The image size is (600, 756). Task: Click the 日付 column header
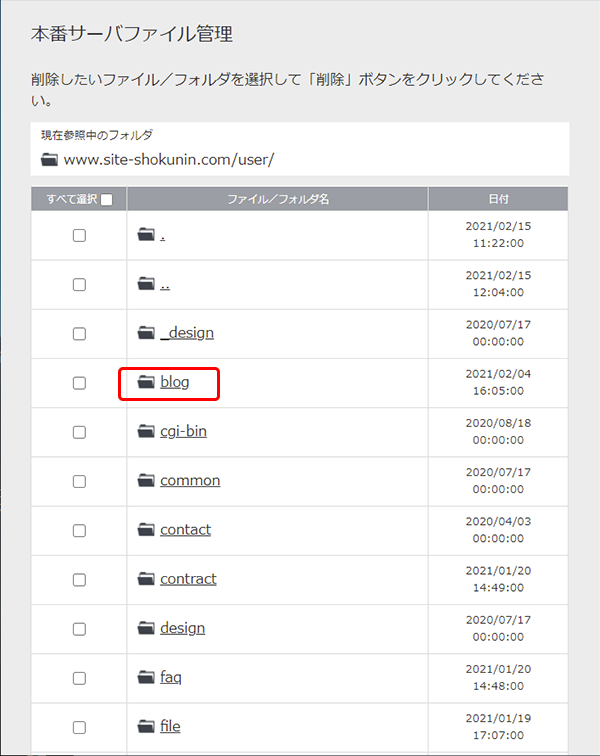(498, 199)
